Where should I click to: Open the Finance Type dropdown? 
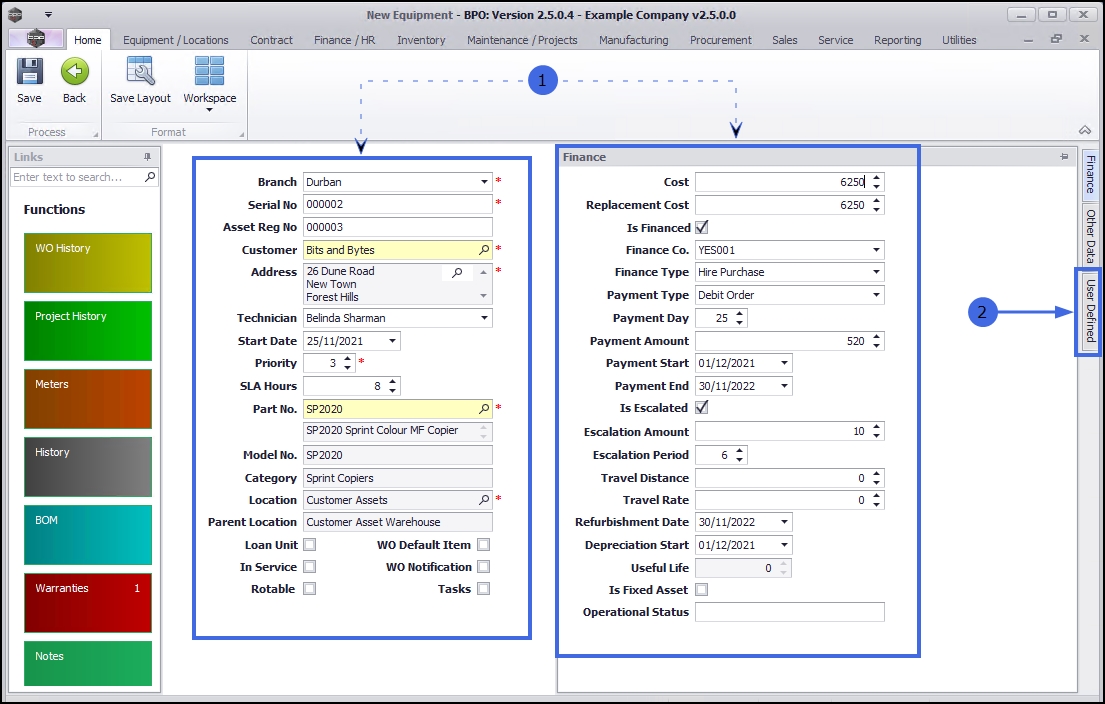pos(876,272)
